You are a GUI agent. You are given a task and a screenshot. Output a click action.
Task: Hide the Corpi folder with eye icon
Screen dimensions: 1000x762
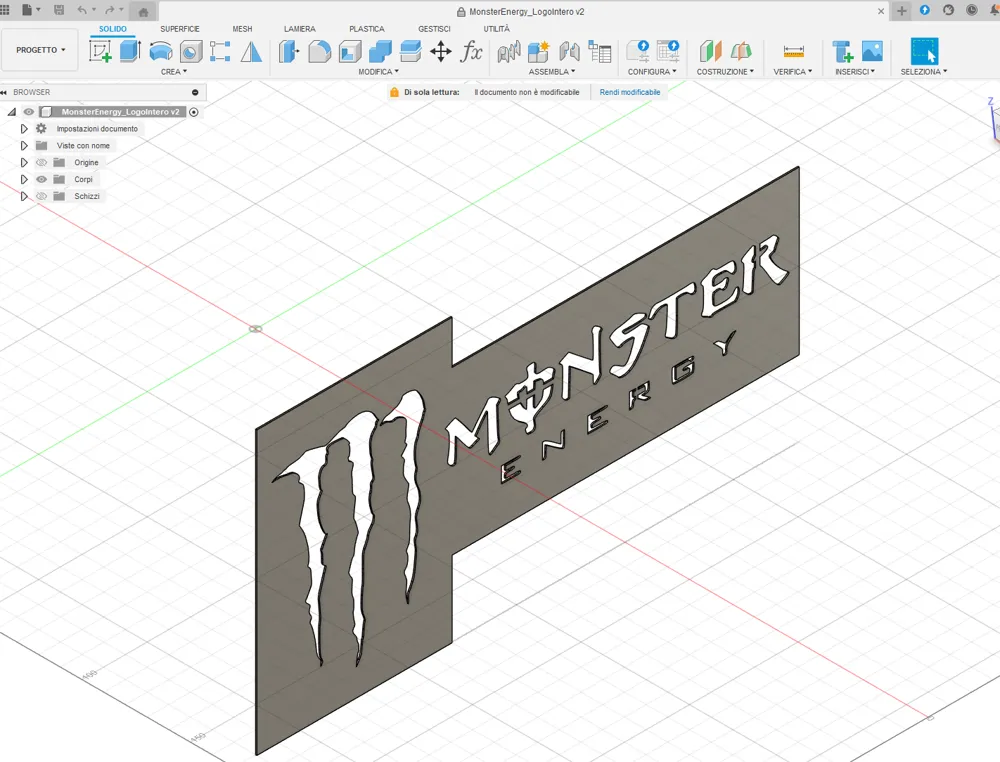(41, 179)
